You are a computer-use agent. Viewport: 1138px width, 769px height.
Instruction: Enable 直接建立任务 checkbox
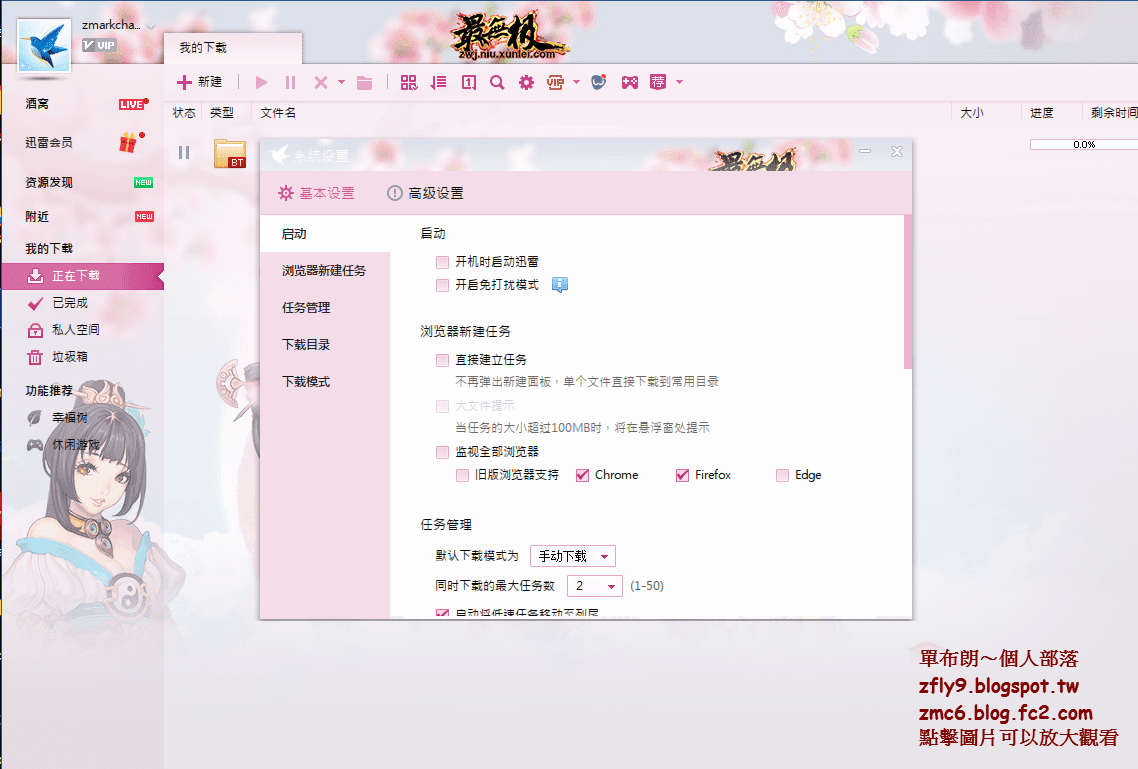[x=442, y=360]
